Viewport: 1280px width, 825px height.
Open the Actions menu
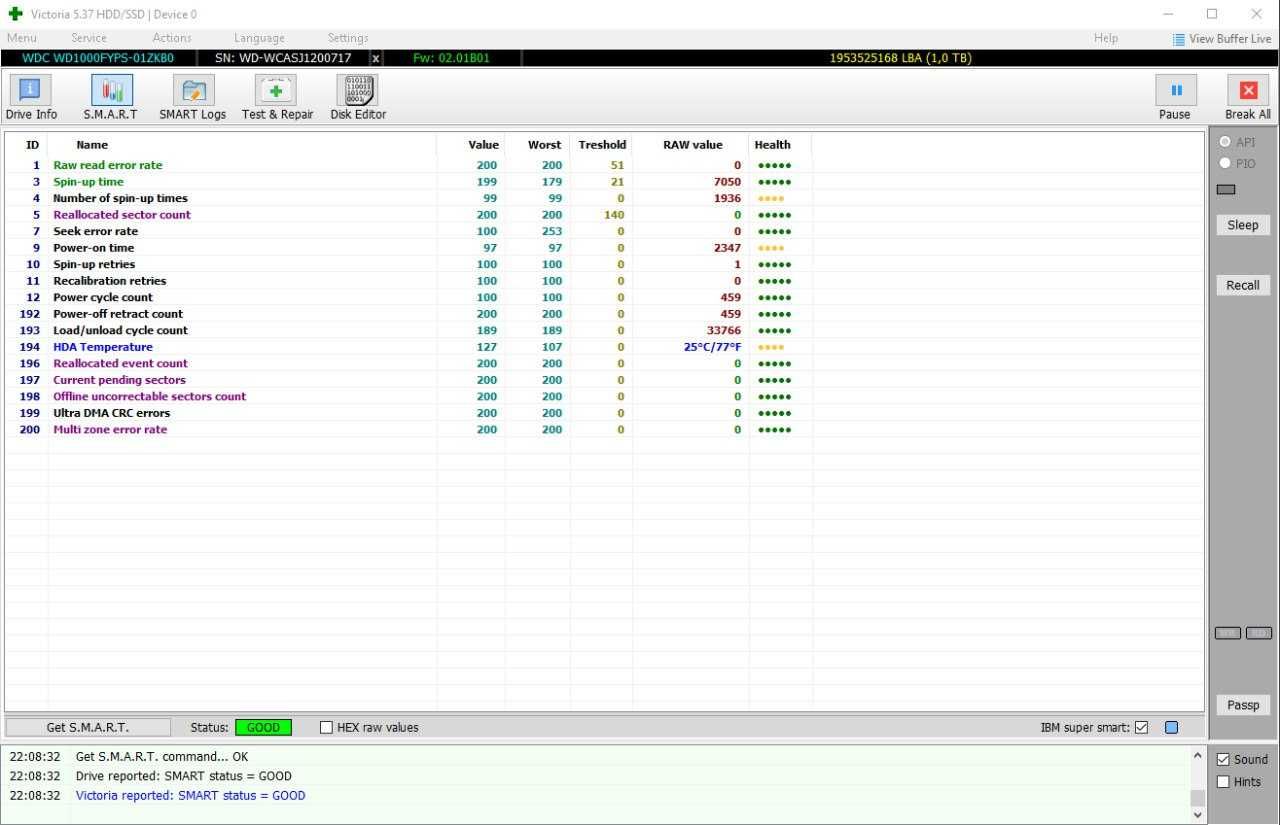pyautogui.click(x=172, y=38)
